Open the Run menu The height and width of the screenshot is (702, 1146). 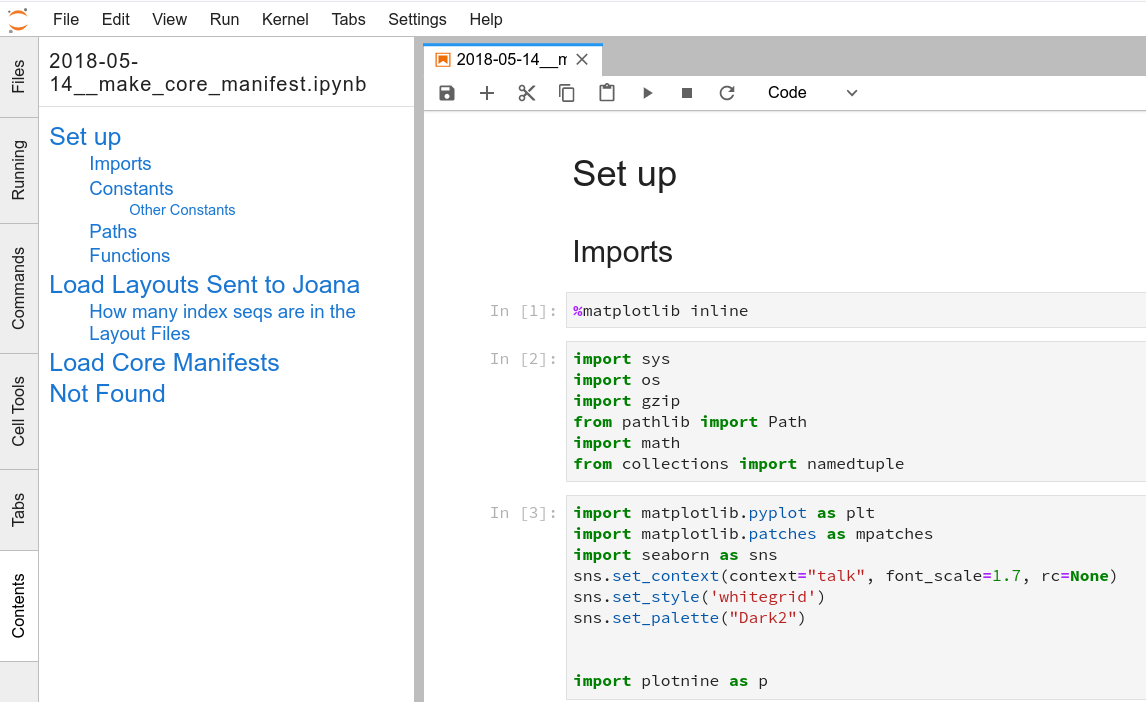224,19
